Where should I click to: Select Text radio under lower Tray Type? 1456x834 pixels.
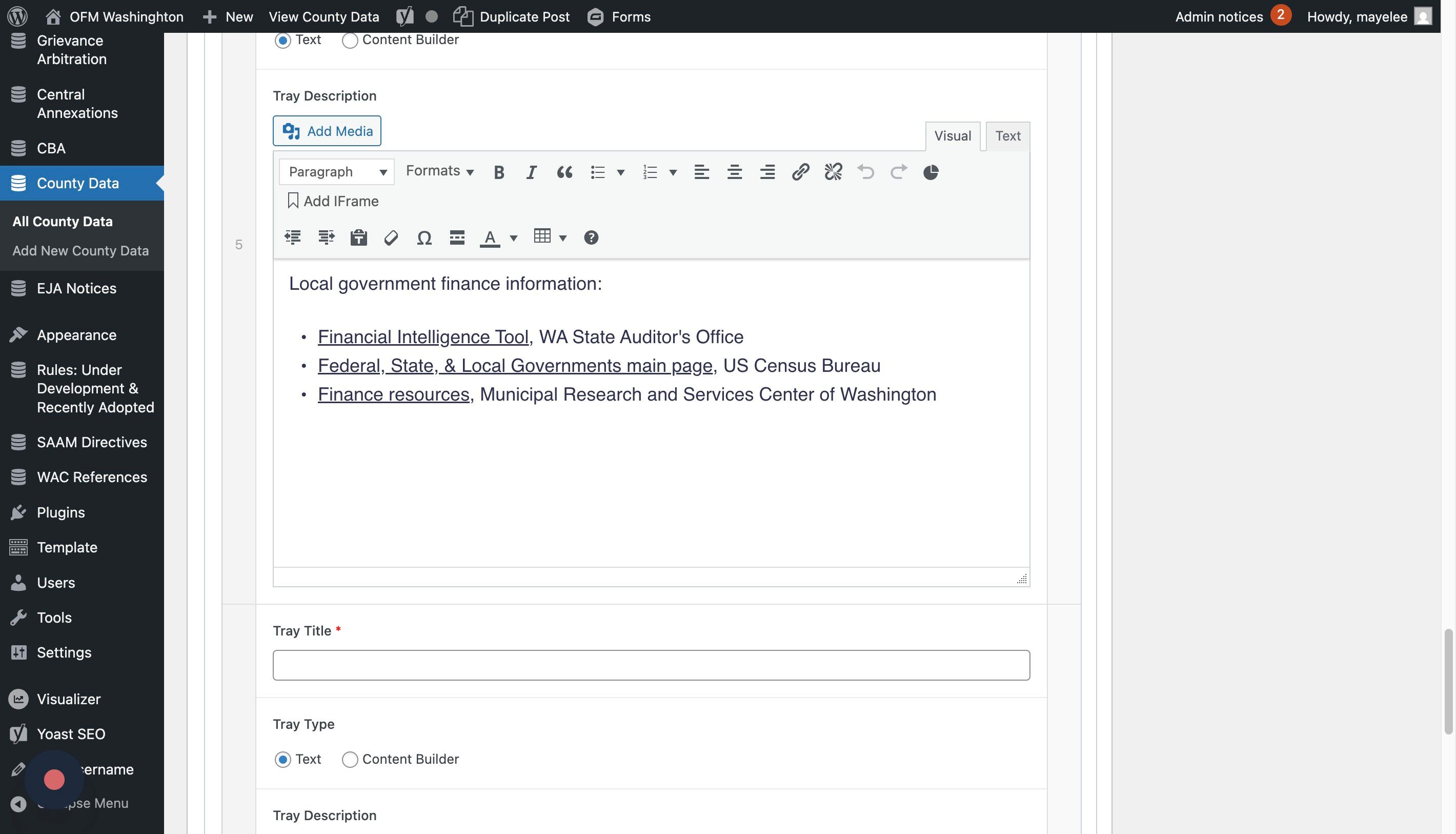pyautogui.click(x=283, y=760)
